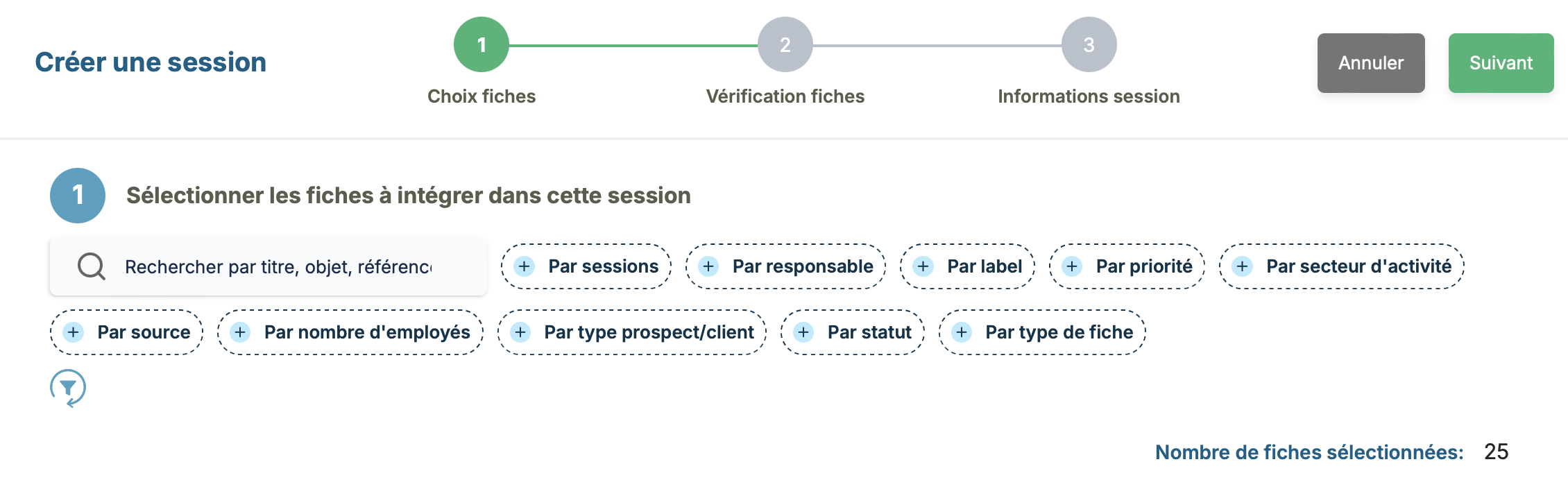Click the search magnifier icon
This screenshot has width=1568, height=480.
pos(91,266)
